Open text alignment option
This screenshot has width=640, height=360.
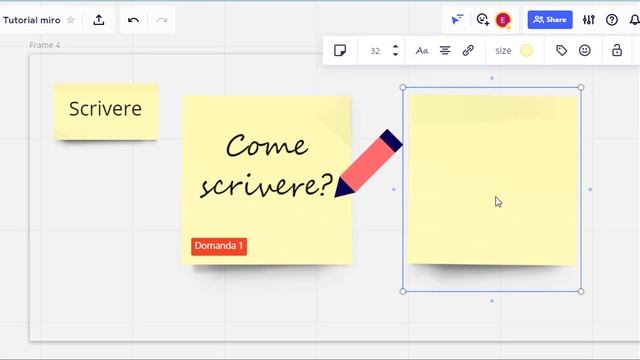click(x=445, y=51)
